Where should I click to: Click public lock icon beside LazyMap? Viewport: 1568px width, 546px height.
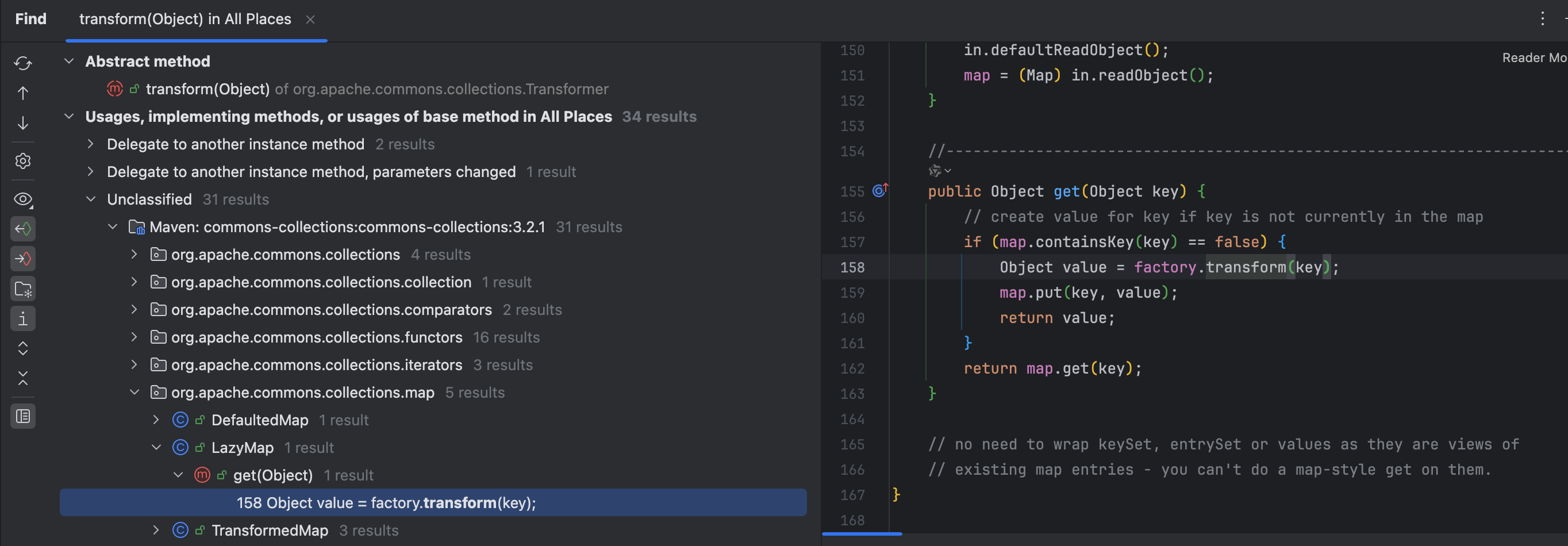199,447
